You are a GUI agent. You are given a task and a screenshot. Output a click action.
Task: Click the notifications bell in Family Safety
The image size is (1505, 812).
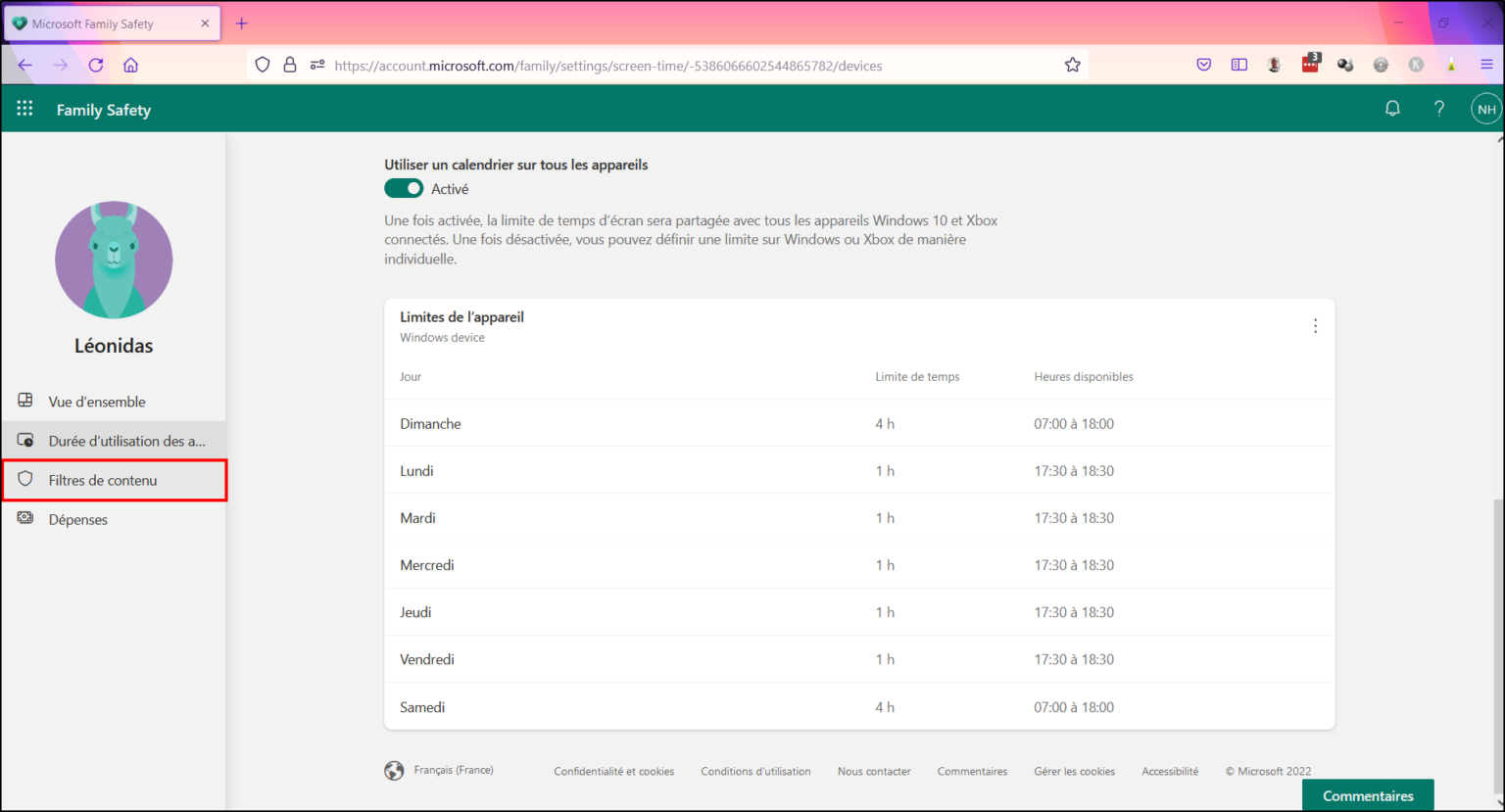tap(1392, 108)
